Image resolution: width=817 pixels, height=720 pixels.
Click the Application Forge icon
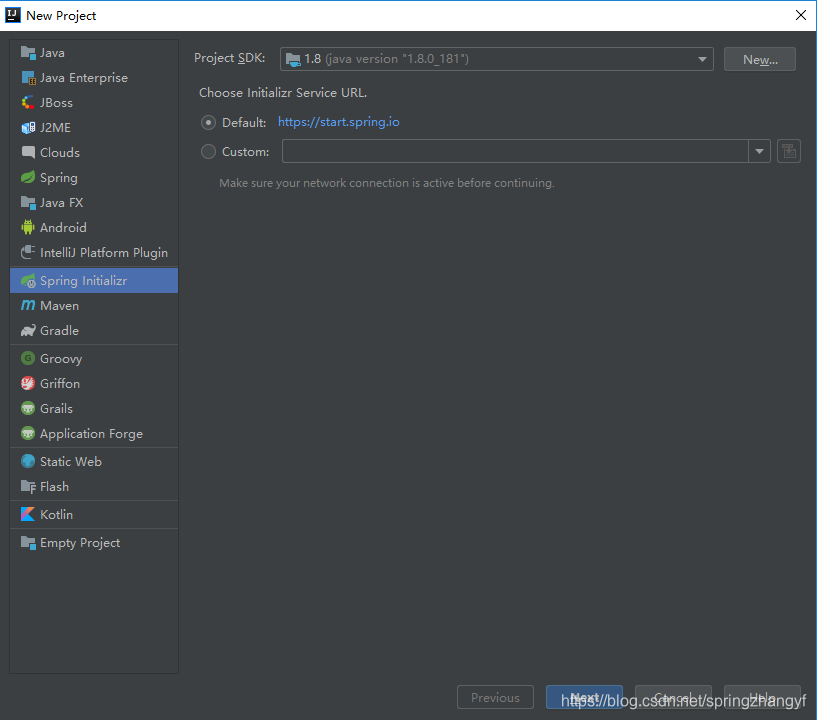[x=28, y=433]
